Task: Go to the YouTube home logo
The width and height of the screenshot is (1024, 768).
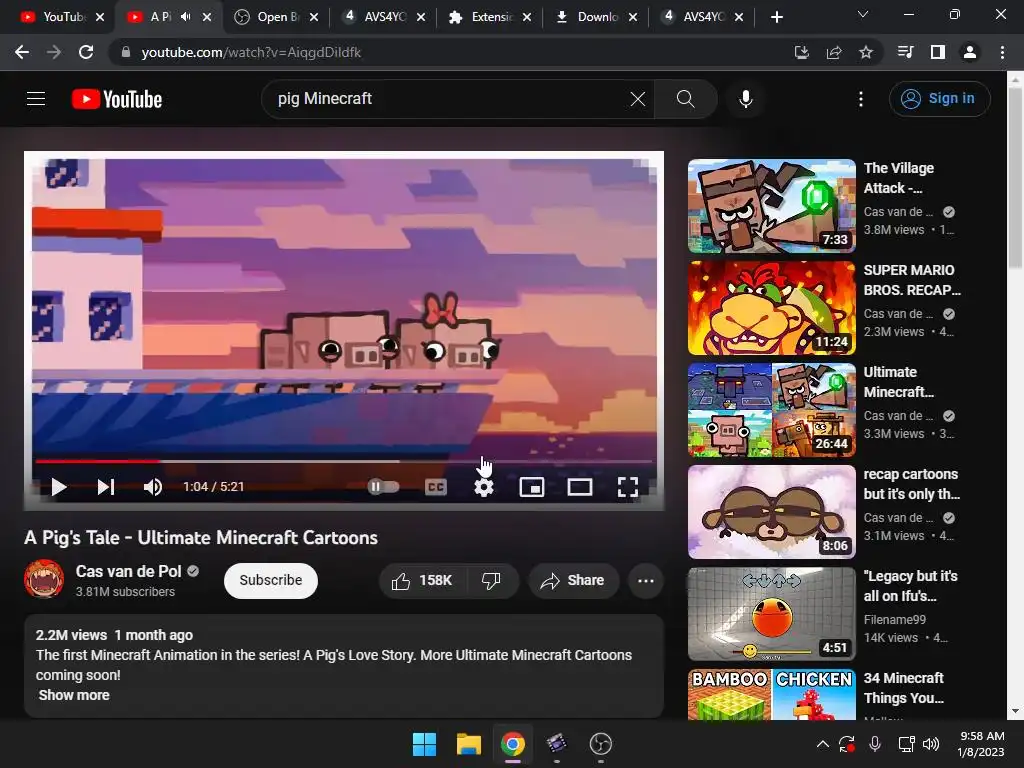Action: 117,99
